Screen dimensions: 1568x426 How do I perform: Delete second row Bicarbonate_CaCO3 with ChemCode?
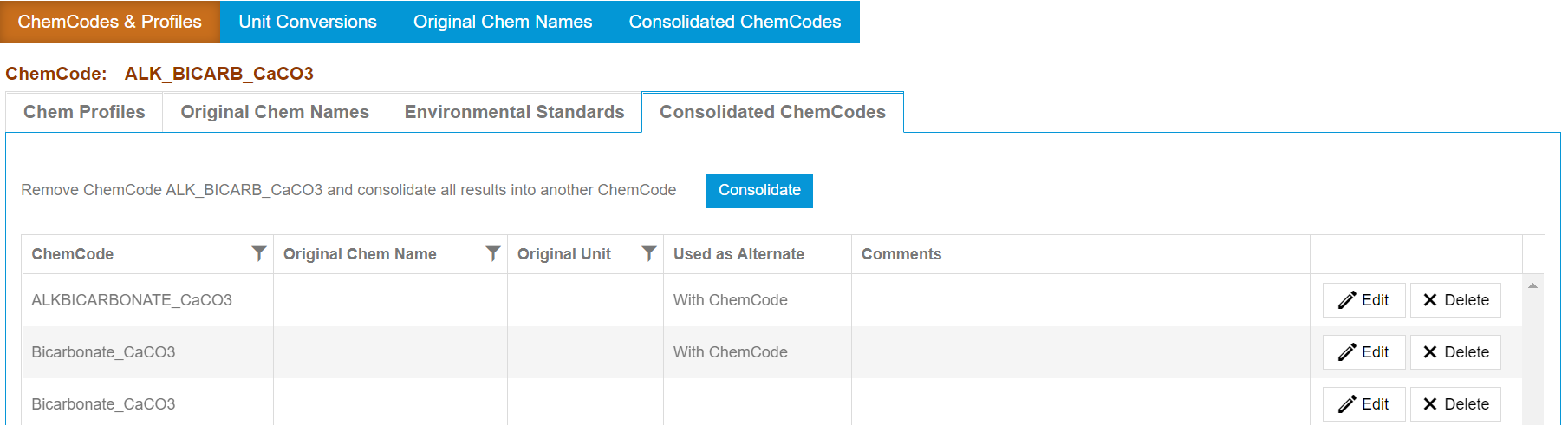point(1455,352)
